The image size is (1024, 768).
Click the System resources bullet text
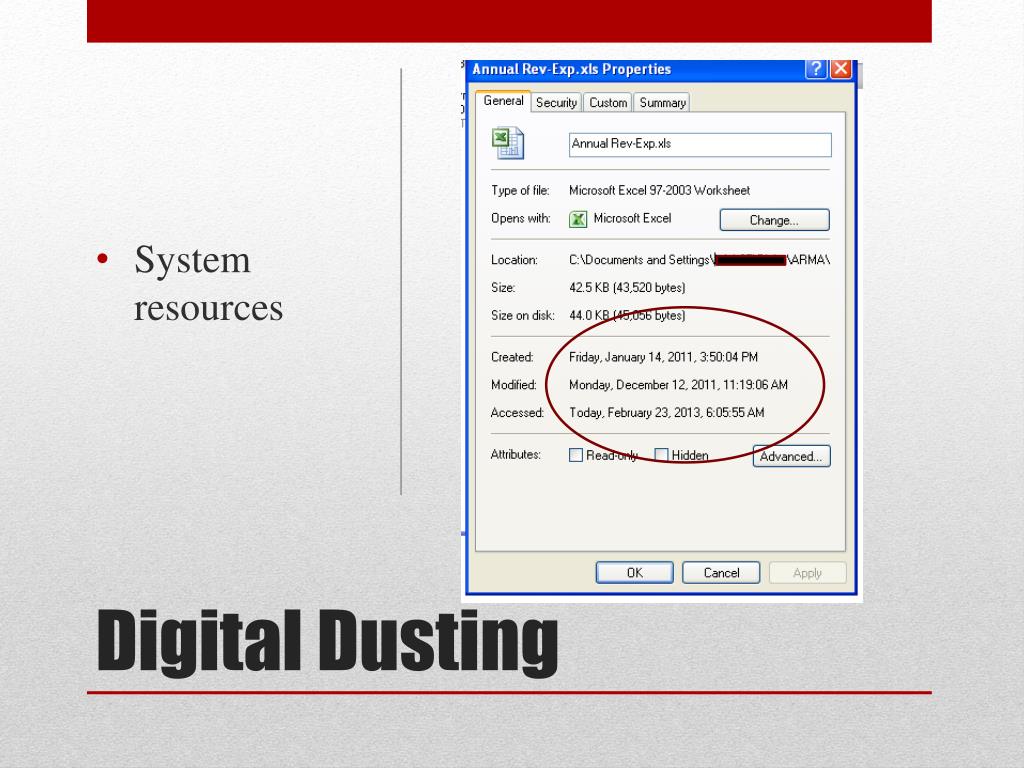click(208, 283)
